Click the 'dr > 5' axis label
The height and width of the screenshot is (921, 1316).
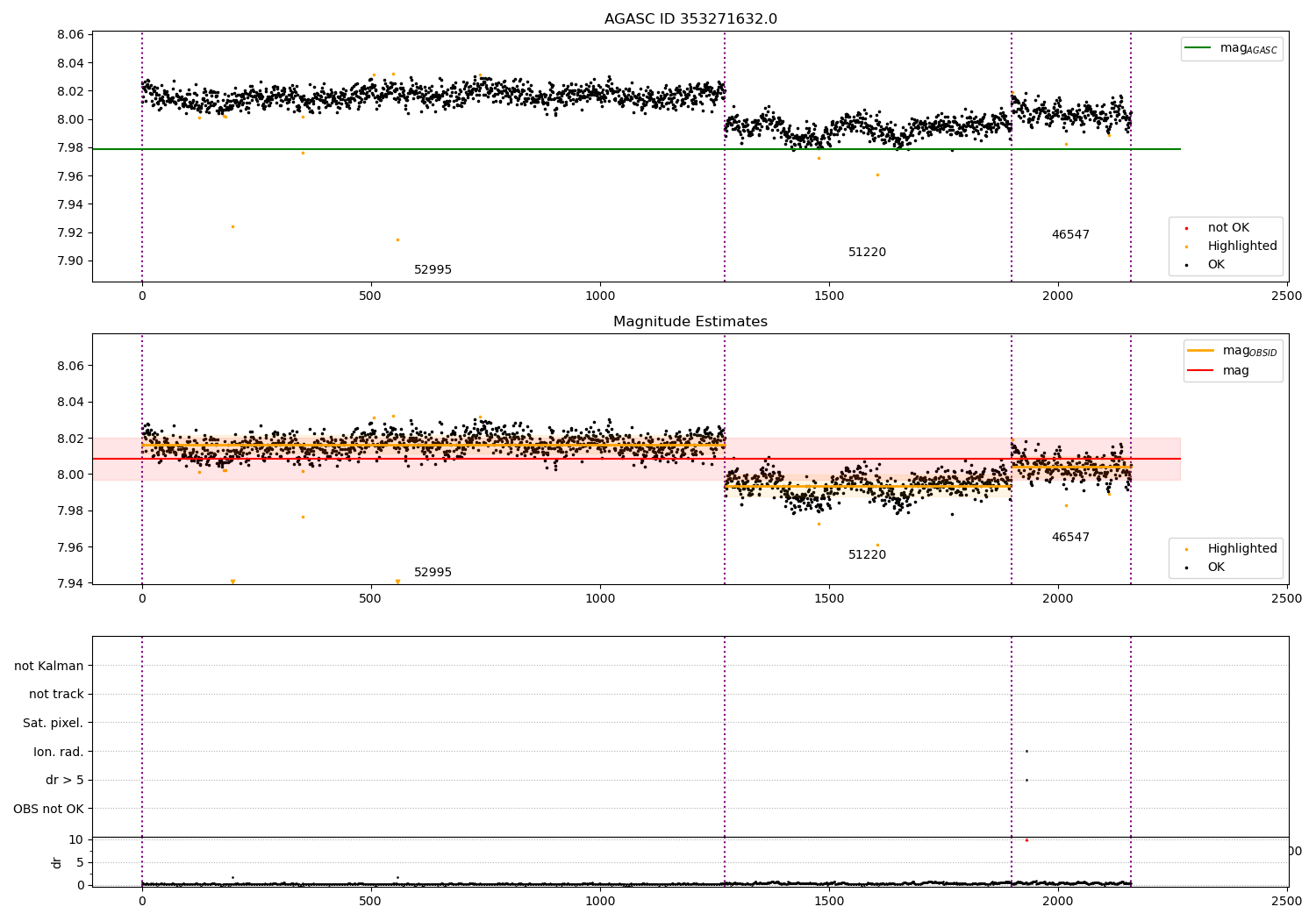click(x=65, y=780)
